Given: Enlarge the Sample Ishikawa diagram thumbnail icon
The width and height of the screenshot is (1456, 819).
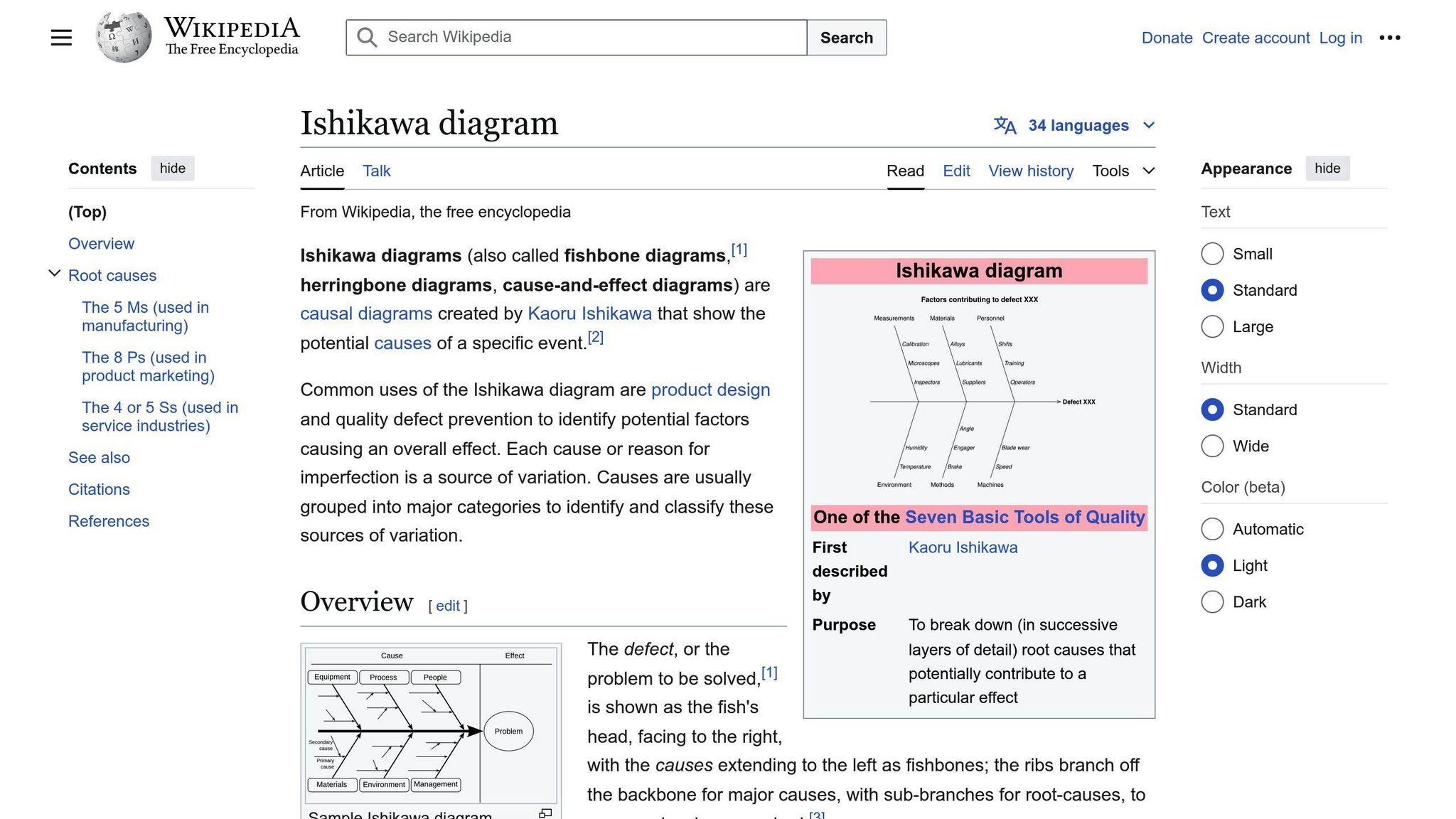Looking at the screenshot, I should point(545,813).
